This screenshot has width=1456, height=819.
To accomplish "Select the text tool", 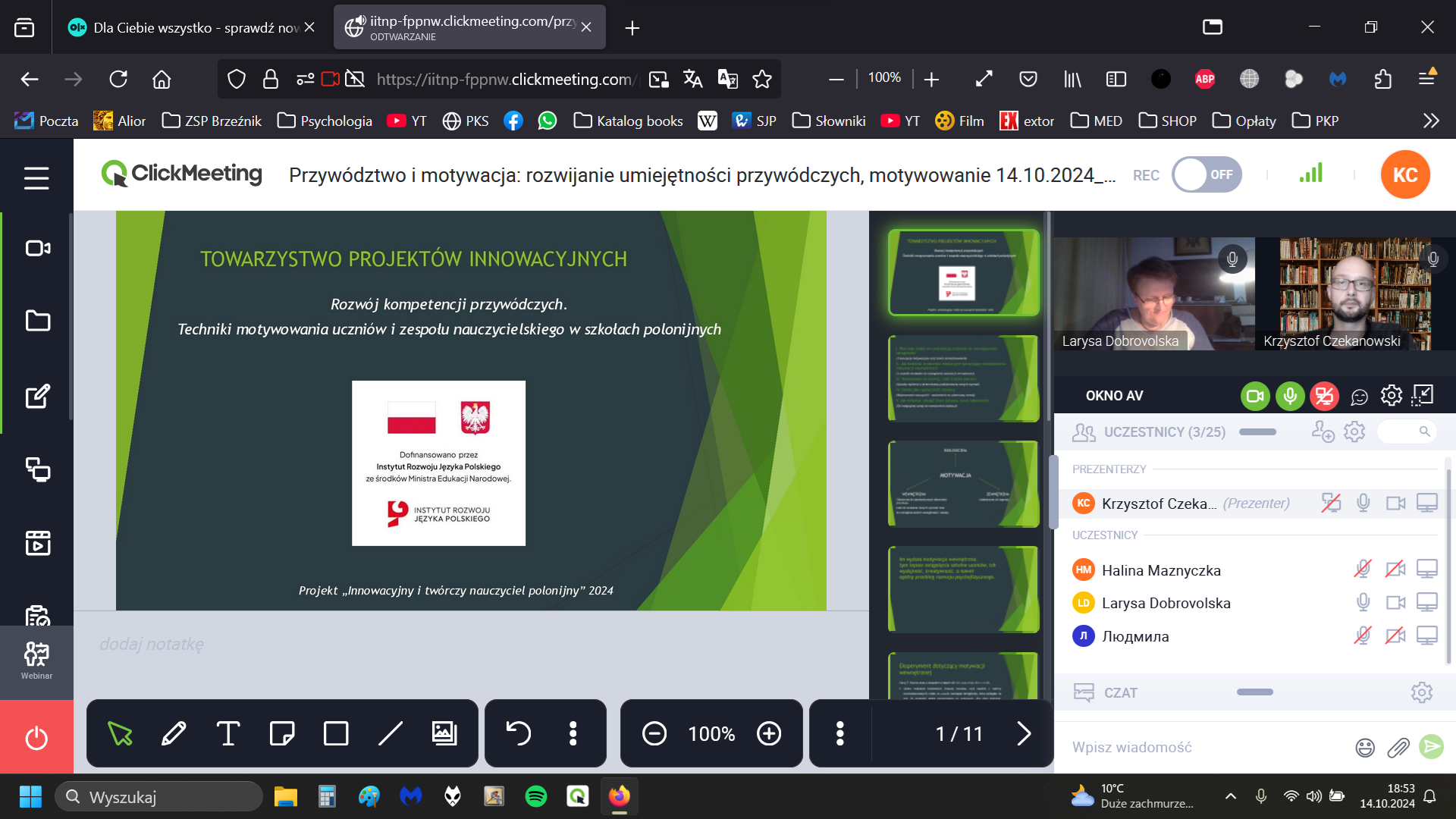I will coord(227,733).
